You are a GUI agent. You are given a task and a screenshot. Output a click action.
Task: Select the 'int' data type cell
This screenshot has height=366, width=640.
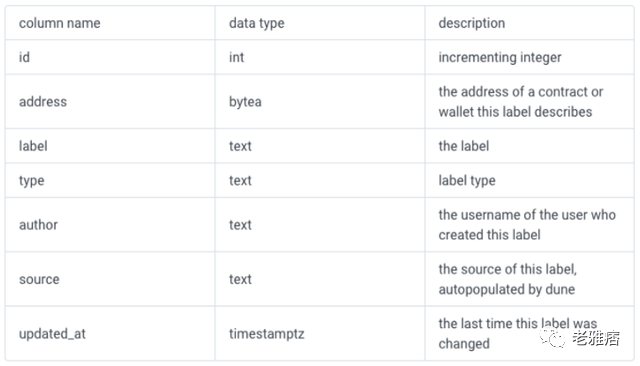(x=320, y=57)
